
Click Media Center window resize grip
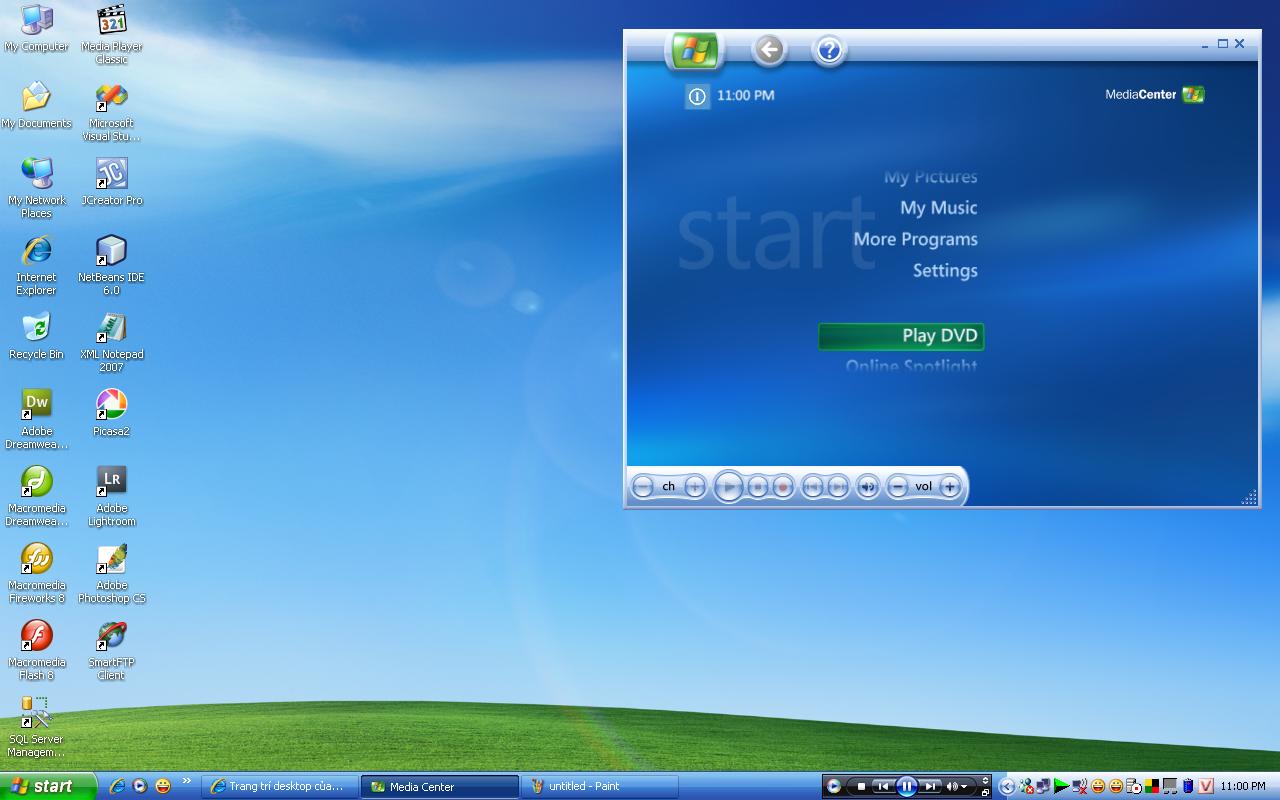pos(1249,498)
